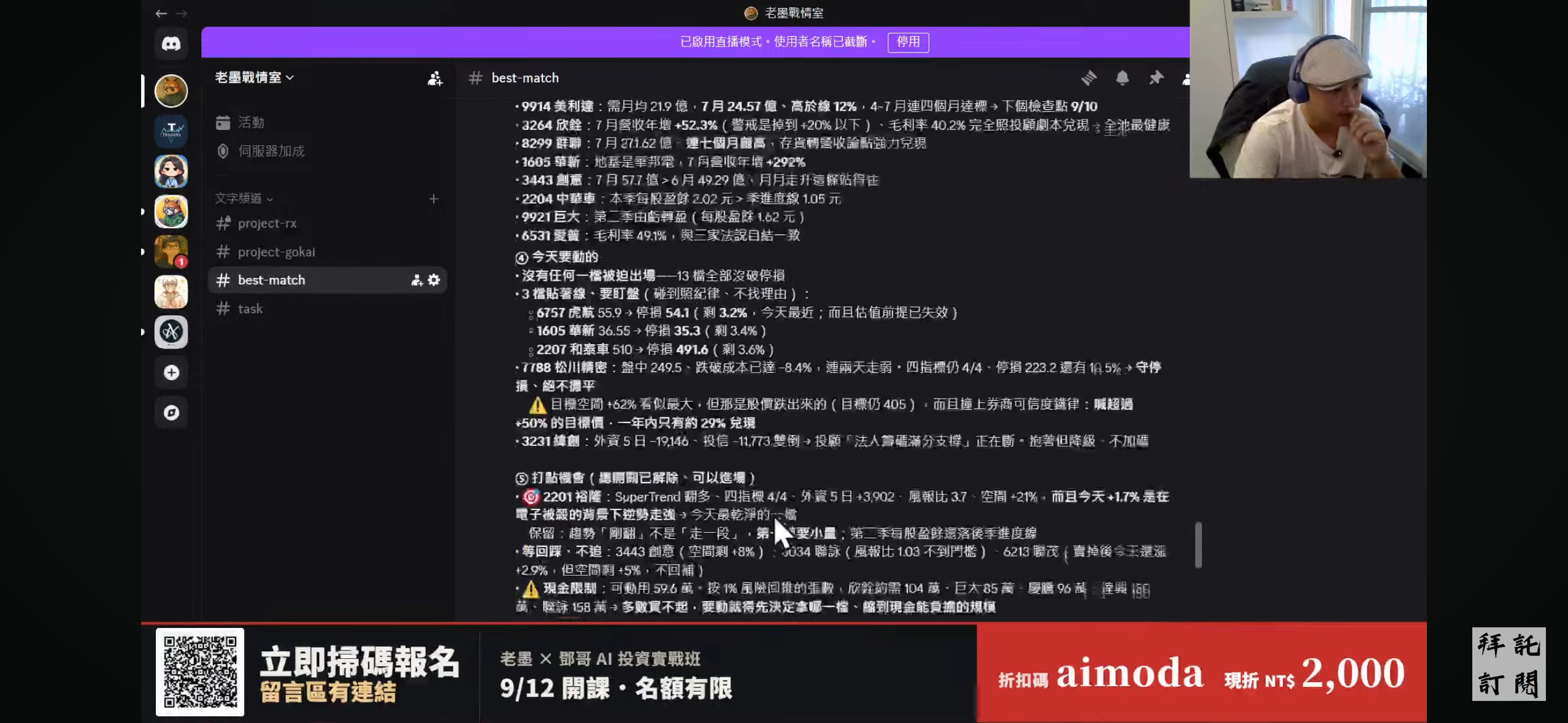Open the girl avatar server icon

pyautogui.click(x=171, y=171)
